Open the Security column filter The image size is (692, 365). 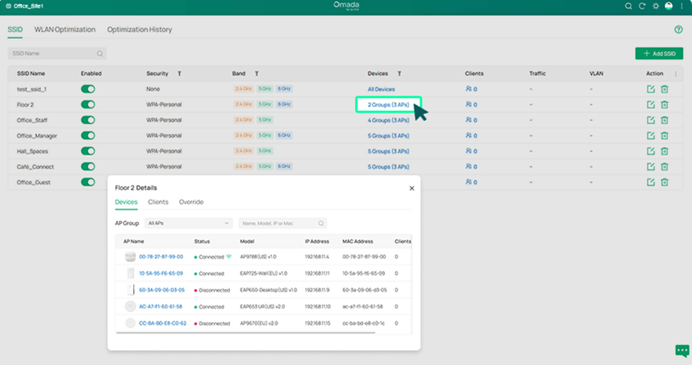pos(179,74)
